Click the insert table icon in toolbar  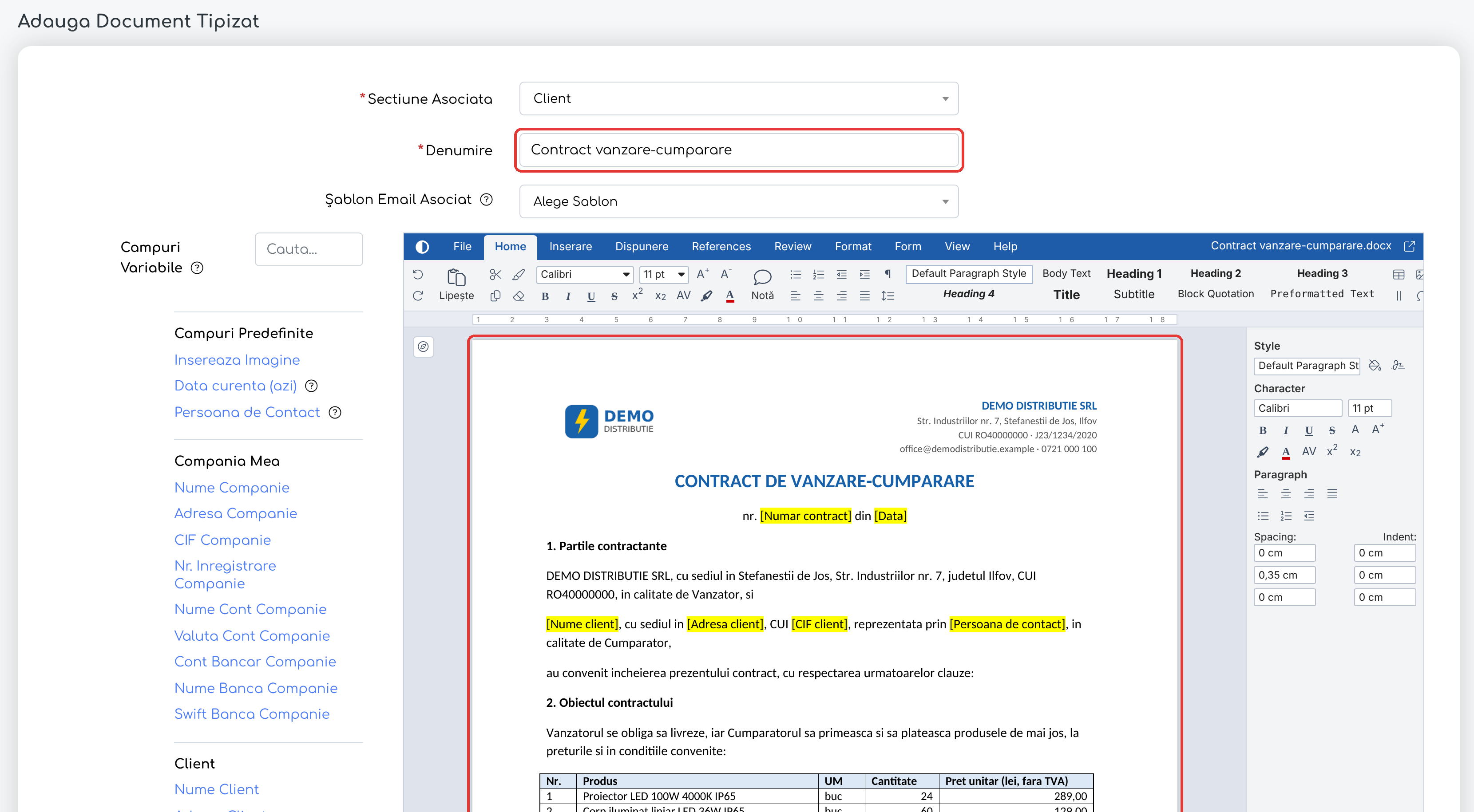(x=1399, y=275)
